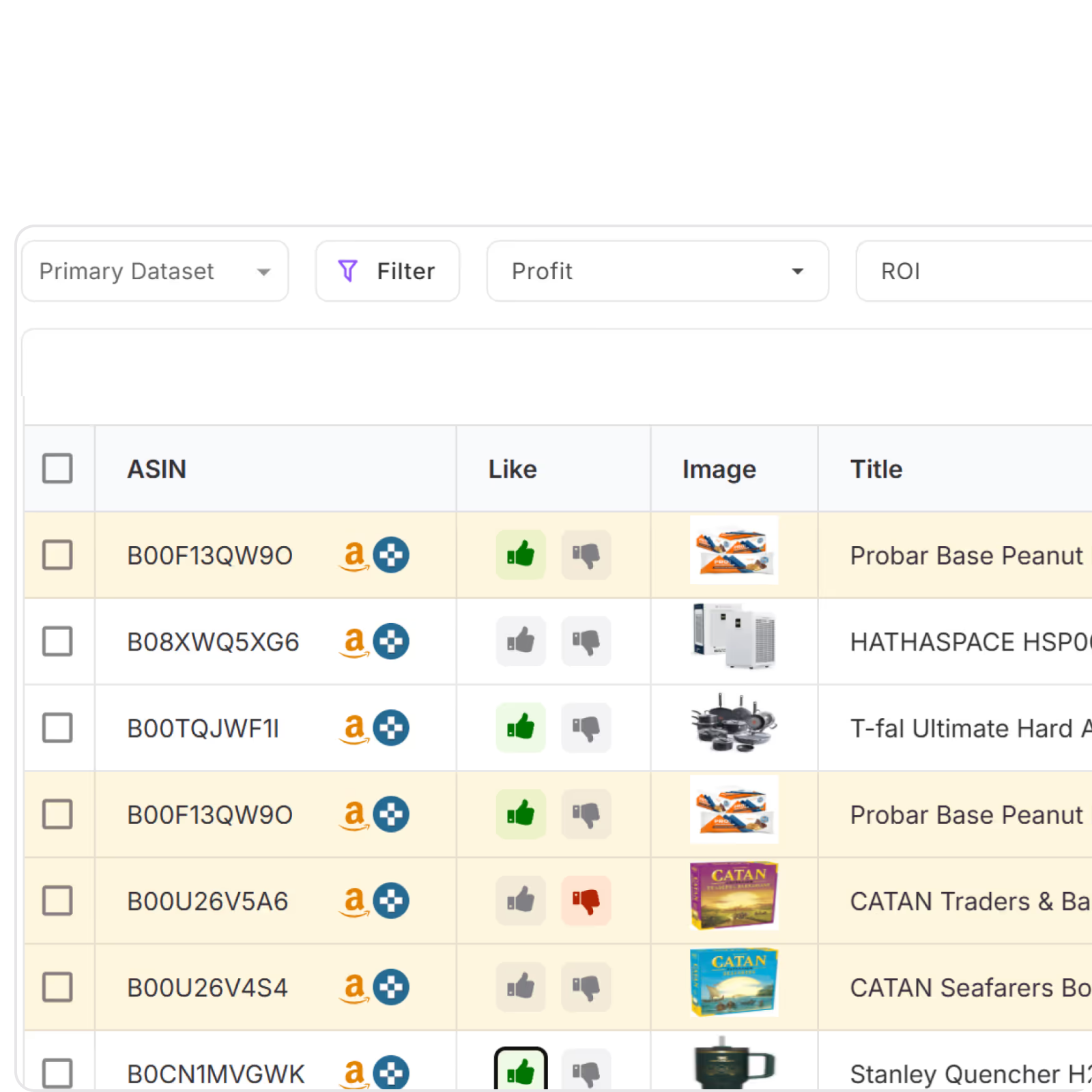Image resolution: width=1092 pixels, height=1092 pixels.
Task: Click thumbs-up for HATHASPACE product row
Action: tap(521, 641)
